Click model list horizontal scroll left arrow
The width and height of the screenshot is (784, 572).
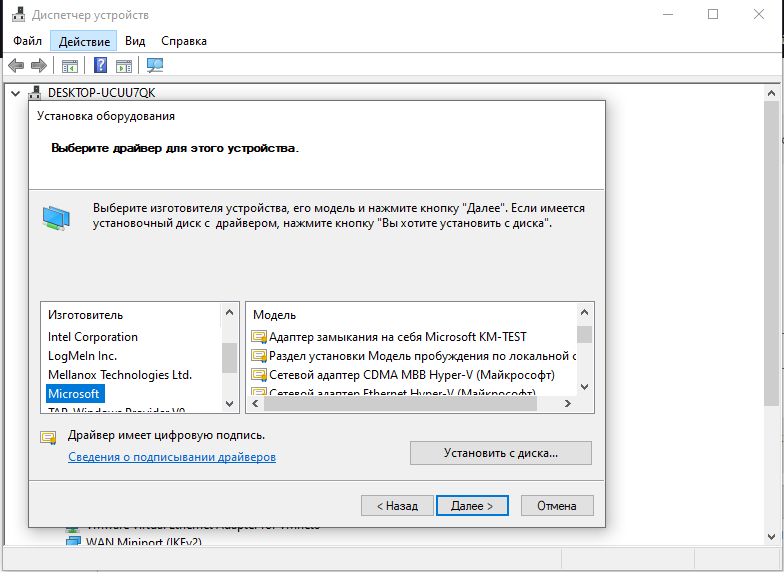point(256,404)
